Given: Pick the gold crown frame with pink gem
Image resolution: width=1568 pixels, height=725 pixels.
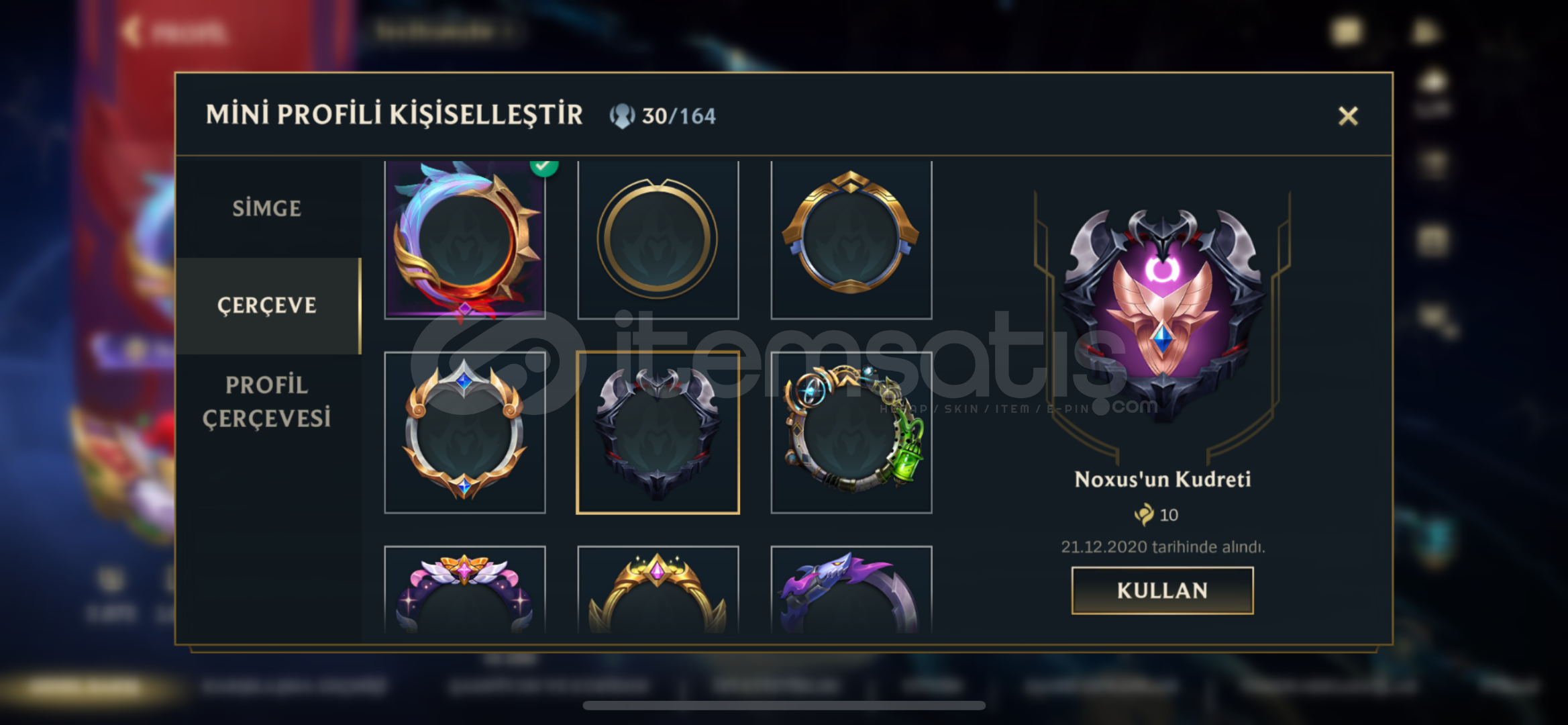Looking at the screenshot, I should tap(658, 589).
